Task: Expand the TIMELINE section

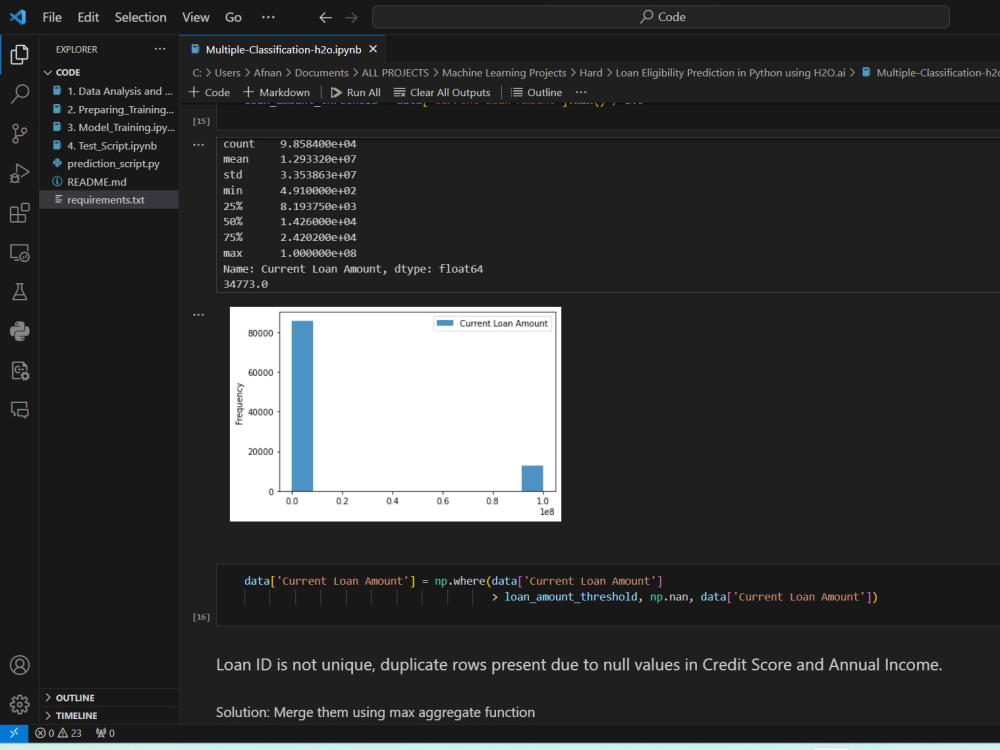Action: pos(75,715)
